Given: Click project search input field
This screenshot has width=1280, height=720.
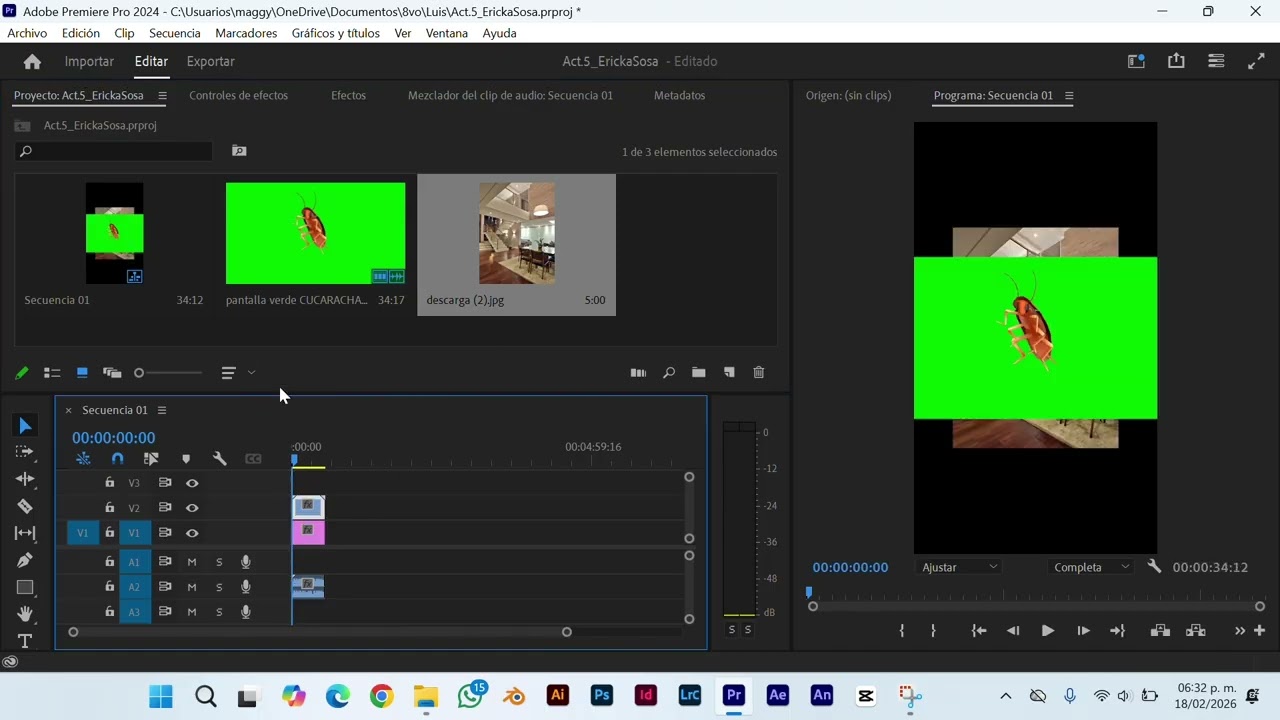Looking at the screenshot, I should [x=114, y=151].
